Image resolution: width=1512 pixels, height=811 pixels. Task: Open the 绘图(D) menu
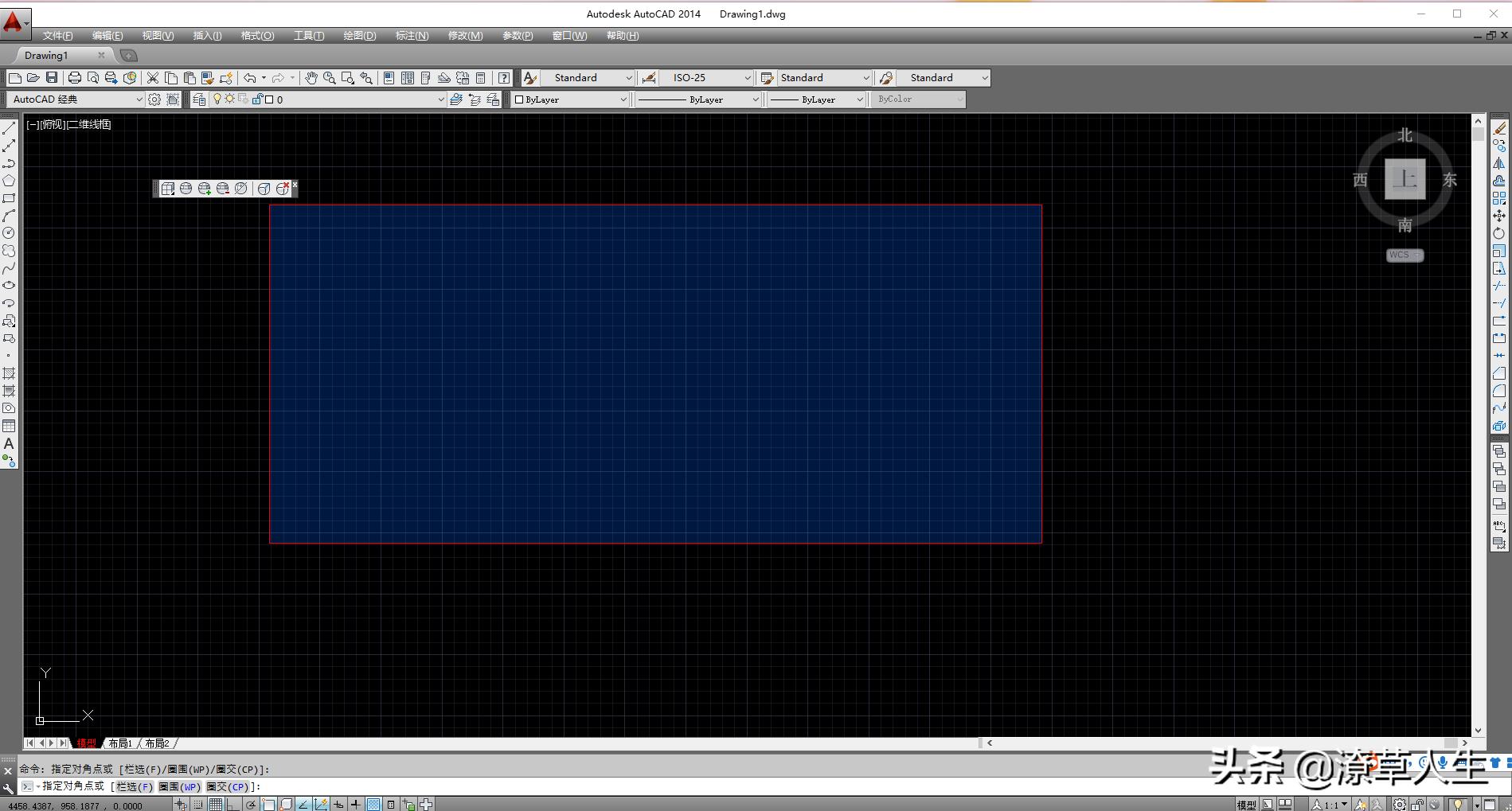pos(359,36)
